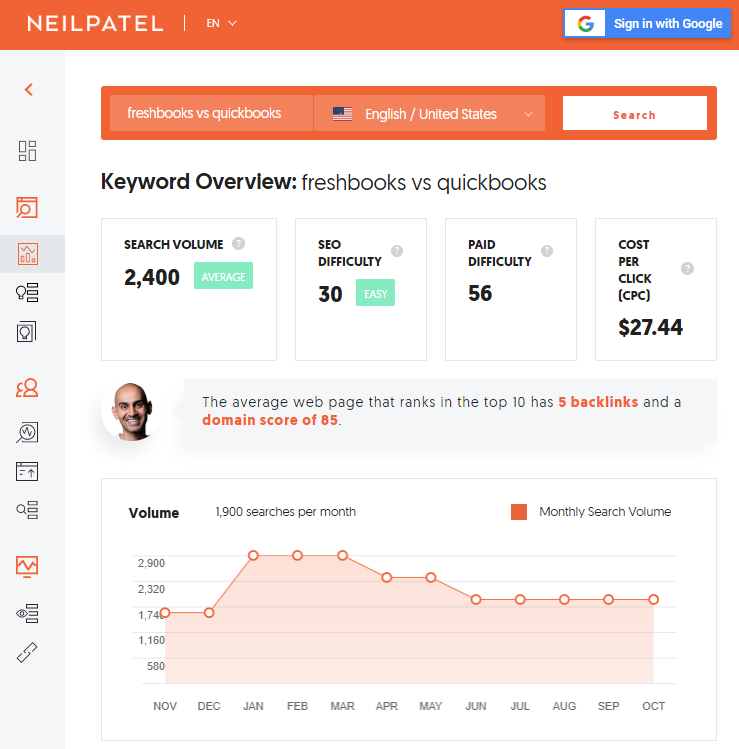The height and width of the screenshot is (749, 739).
Task: Open the top pages upload window icon
Action: (x=27, y=471)
